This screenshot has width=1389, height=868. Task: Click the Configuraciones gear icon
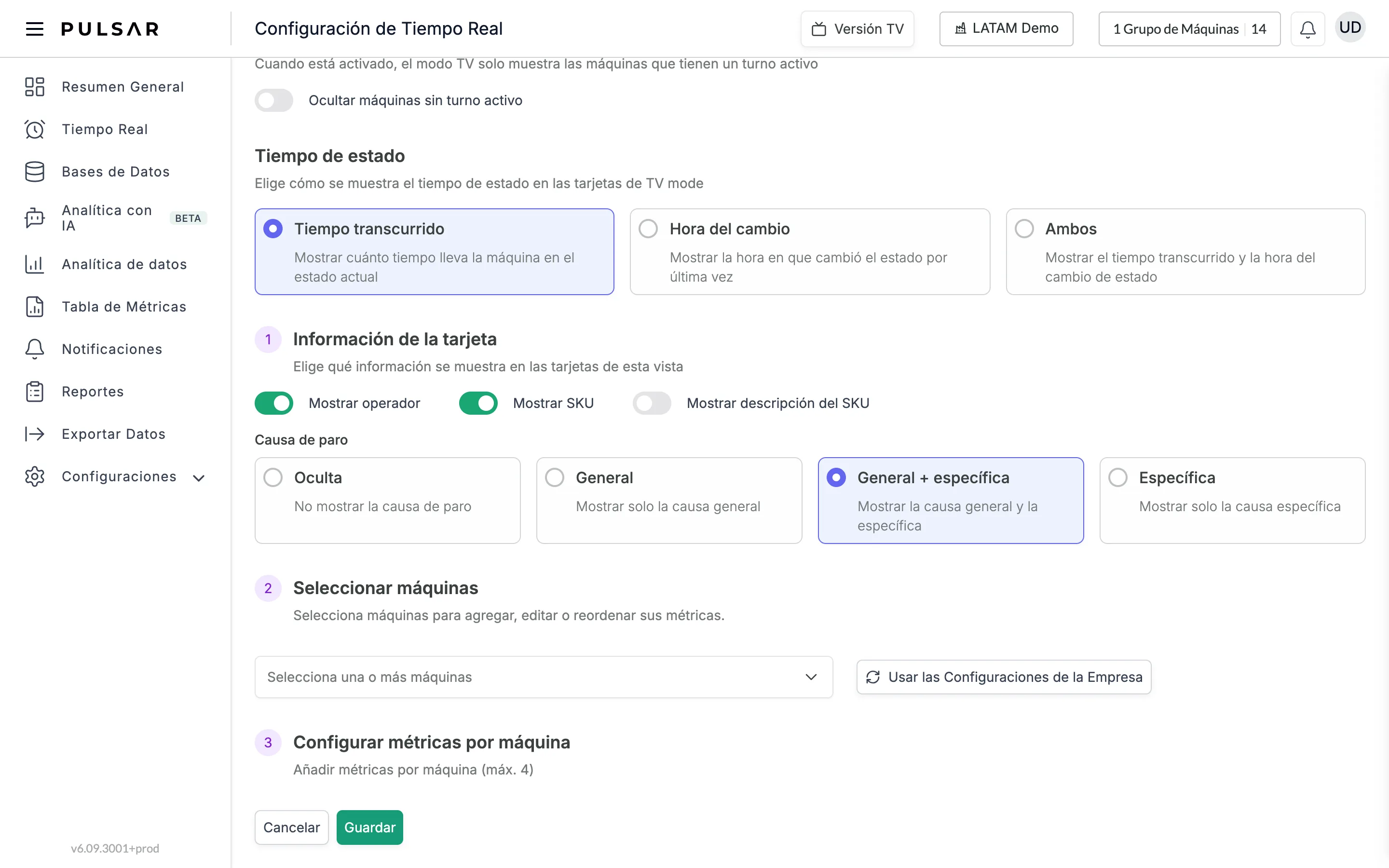tap(34, 476)
